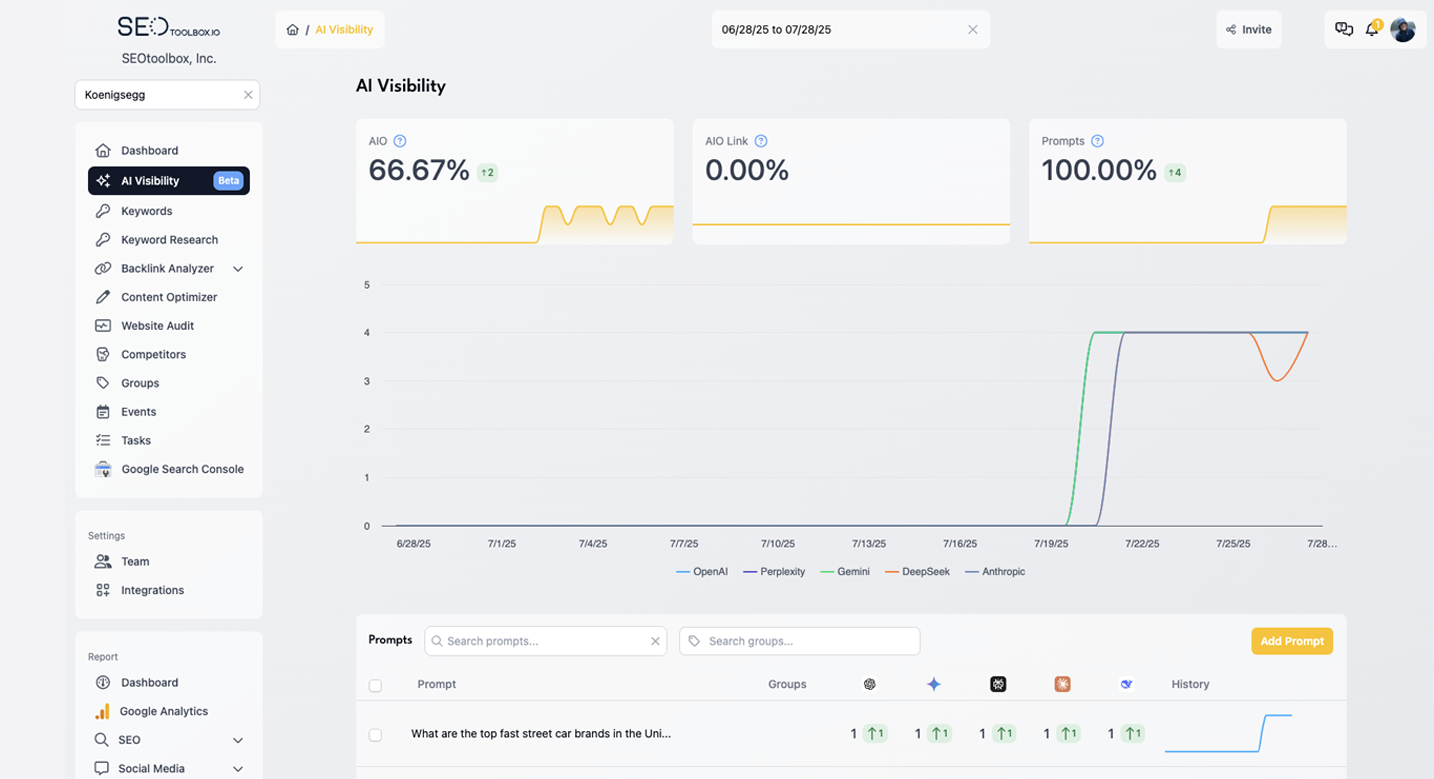This screenshot has width=1434, height=779.
Task: Expand the Social Media section chevron
Action: [238, 769]
